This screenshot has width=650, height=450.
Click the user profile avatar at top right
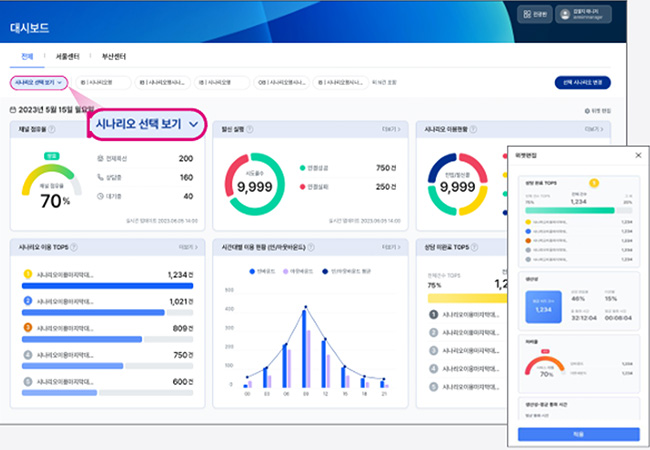(564, 14)
